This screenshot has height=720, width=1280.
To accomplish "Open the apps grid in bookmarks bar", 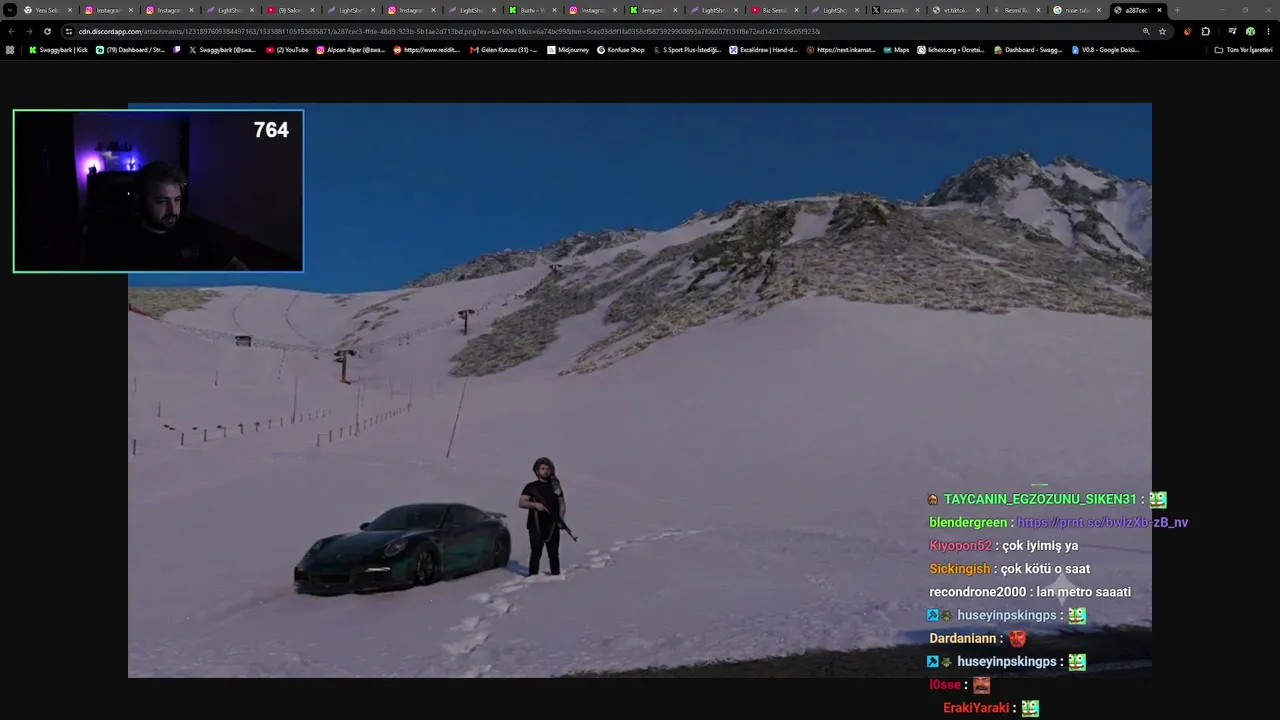I will (x=10, y=49).
